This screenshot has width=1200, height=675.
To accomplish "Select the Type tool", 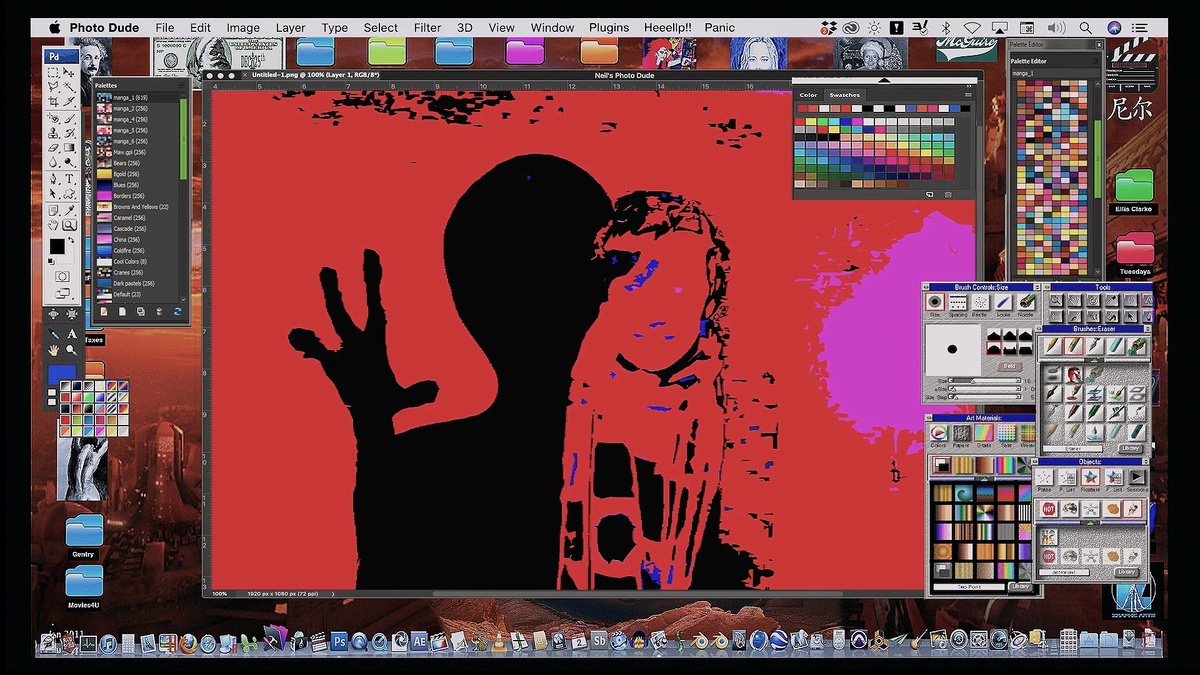I will 68,178.
